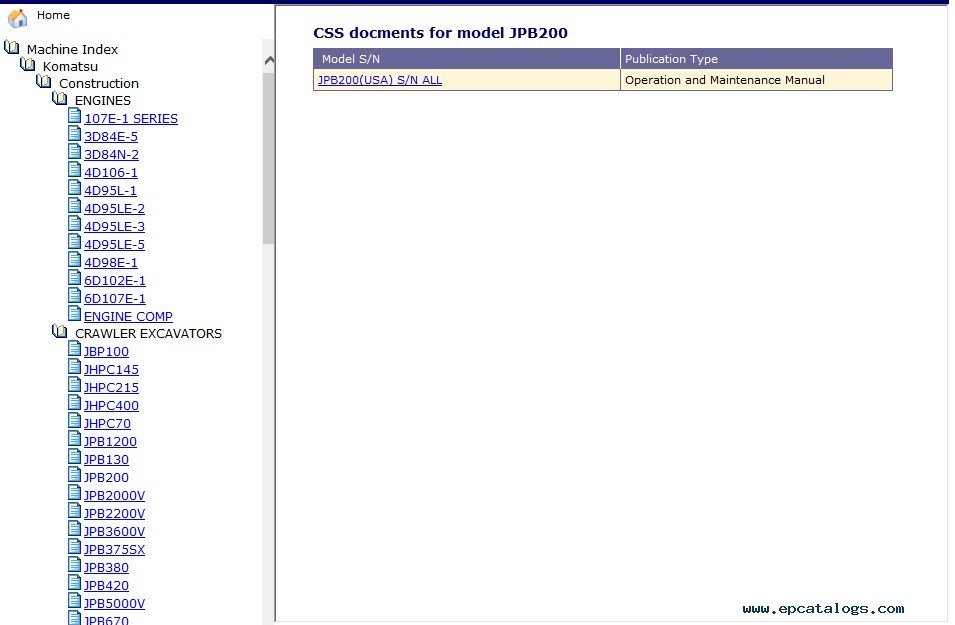Open the JPB420 model link
This screenshot has height=625, width=955.
107,585
